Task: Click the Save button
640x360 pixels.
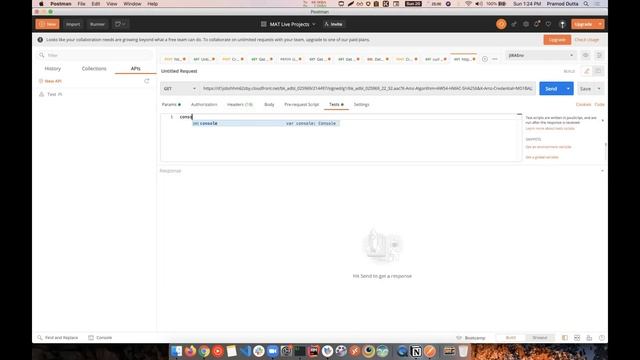Action: click(585, 89)
